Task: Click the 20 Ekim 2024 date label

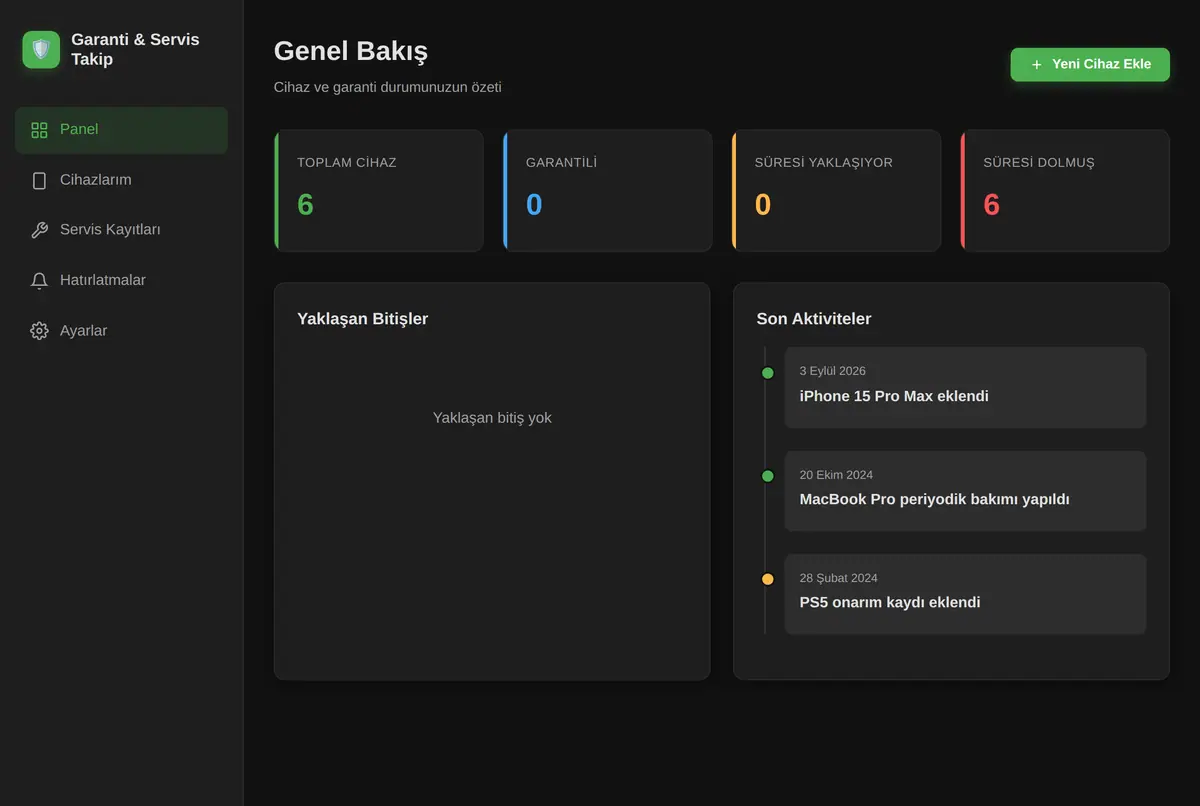Action: [x=836, y=475]
